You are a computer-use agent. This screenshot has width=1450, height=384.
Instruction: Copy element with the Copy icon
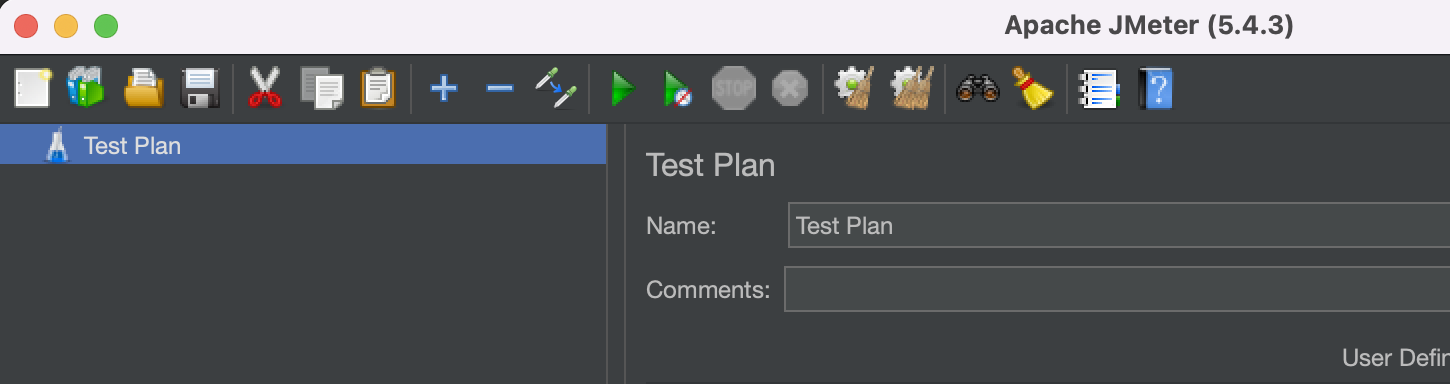pos(322,89)
